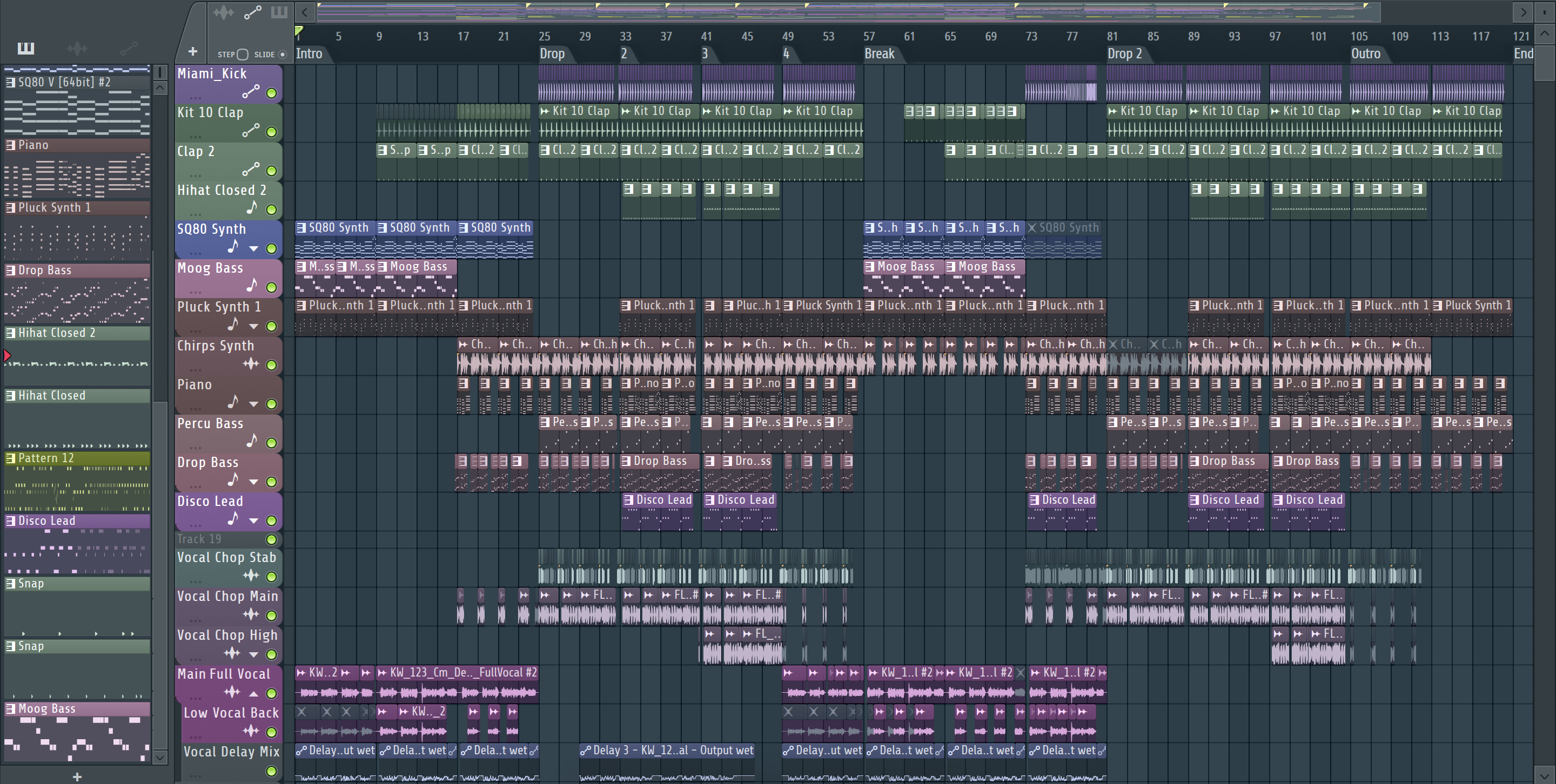Screen dimensions: 1556x784
Task: Expand the Vocal Chop High track arrow
Action: click(254, 655)
